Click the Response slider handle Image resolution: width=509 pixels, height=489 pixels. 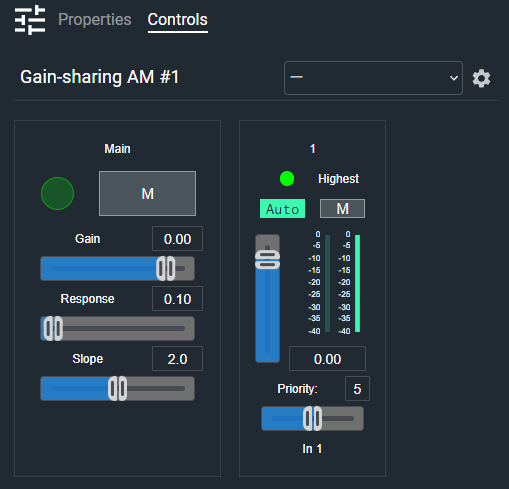[53, 328]
